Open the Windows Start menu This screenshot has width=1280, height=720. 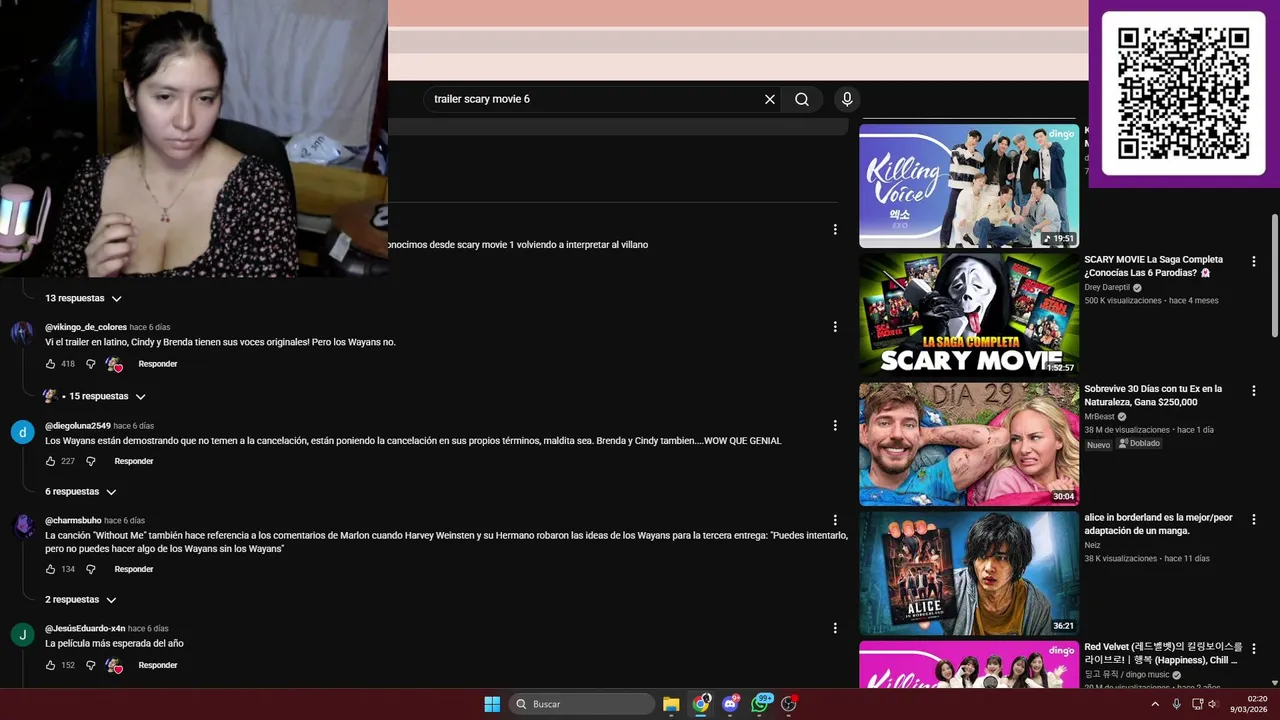492,704
